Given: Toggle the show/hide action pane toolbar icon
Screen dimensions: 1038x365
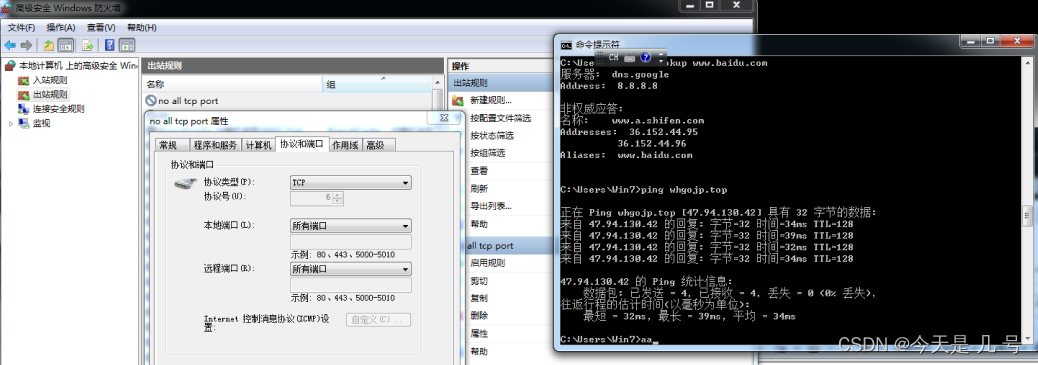Looking at the screenshot, I should point(126,45).
